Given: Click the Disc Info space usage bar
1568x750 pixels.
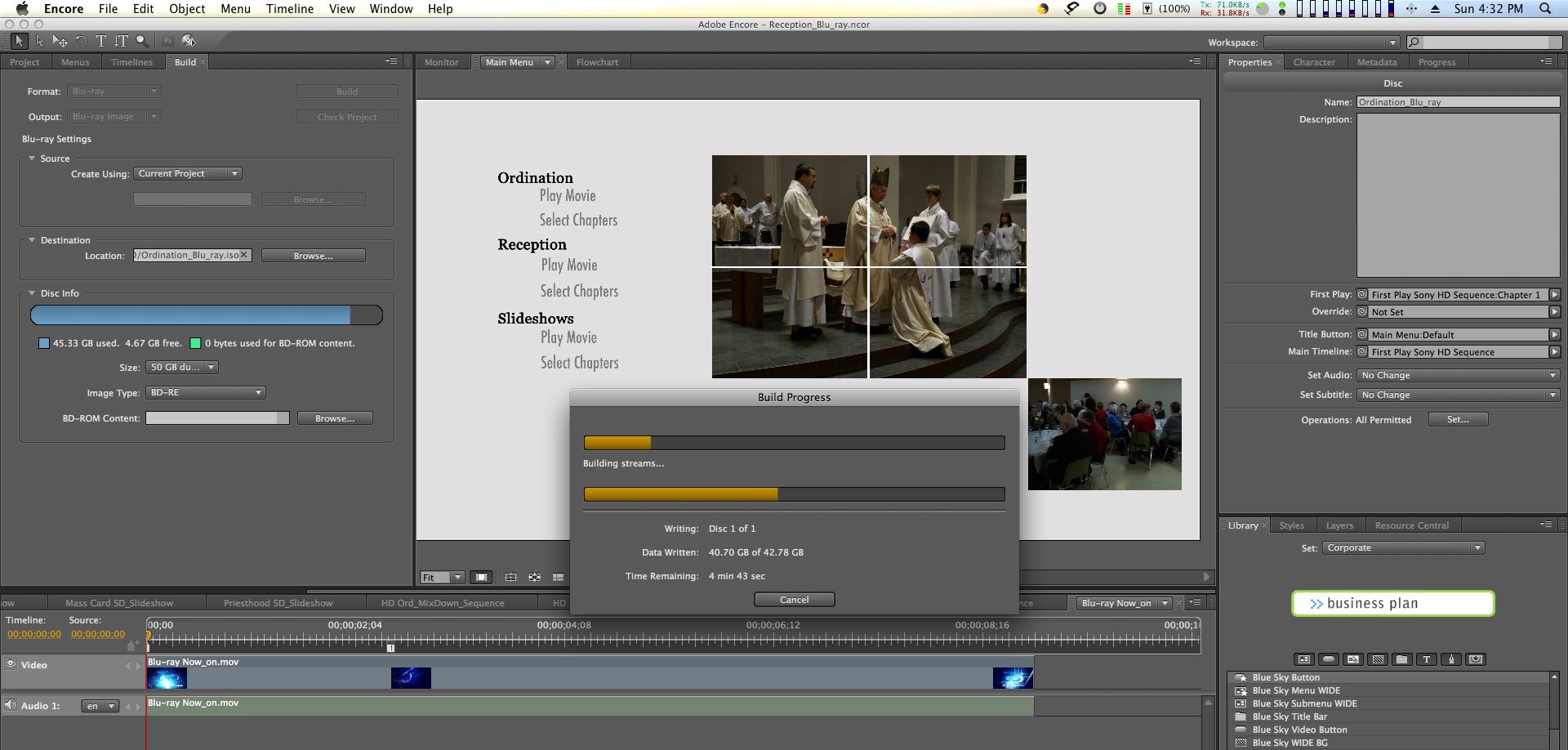Looking at the screenshot, I should tap(206, 315).
